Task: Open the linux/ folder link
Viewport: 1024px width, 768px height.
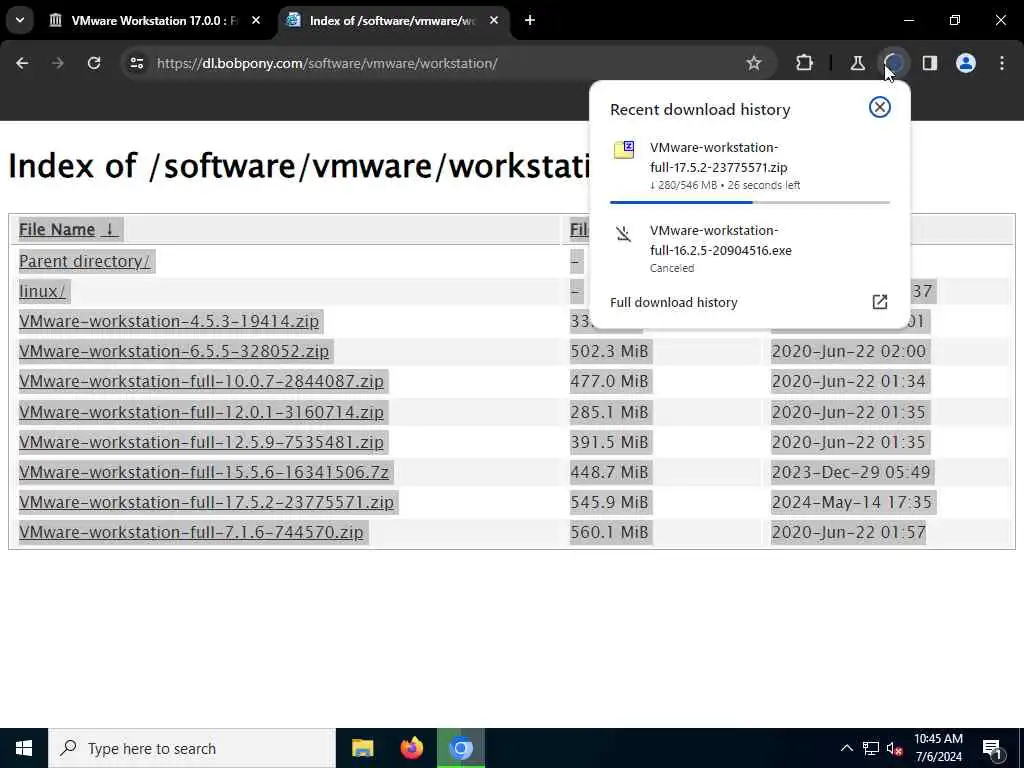Action: (x=42, y=291)
